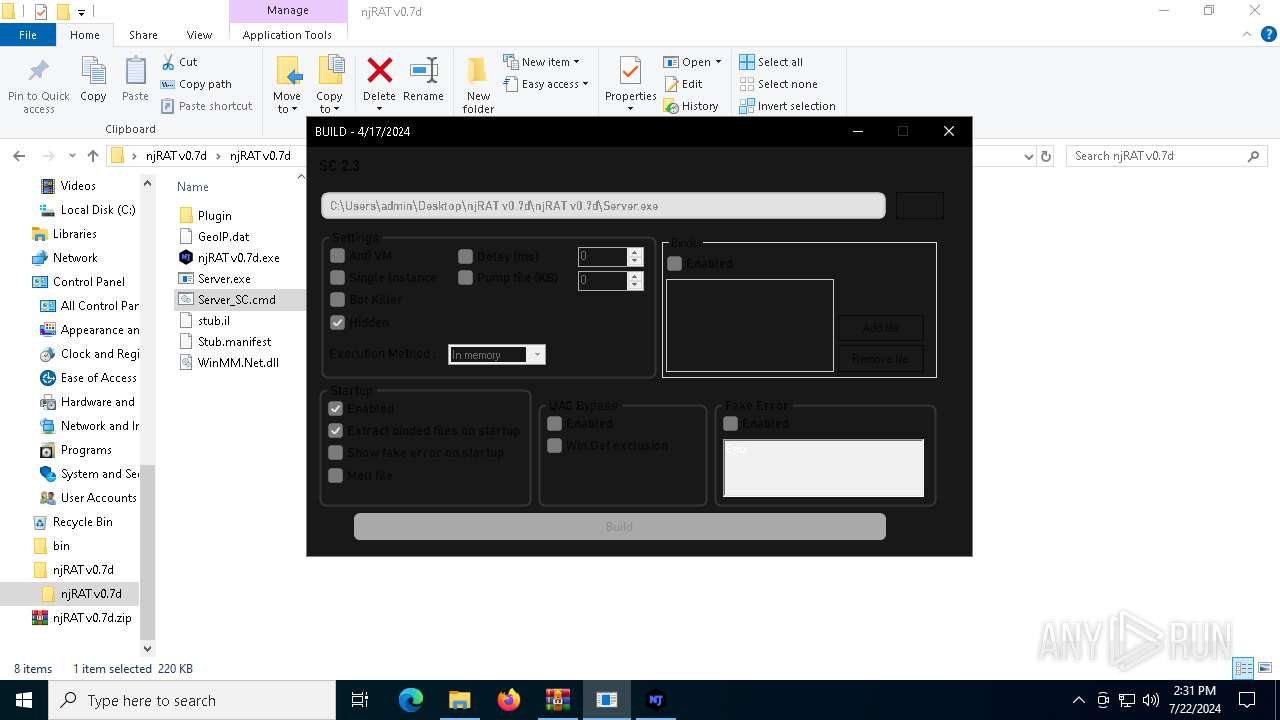Click the browse button beside the server path

919,205
